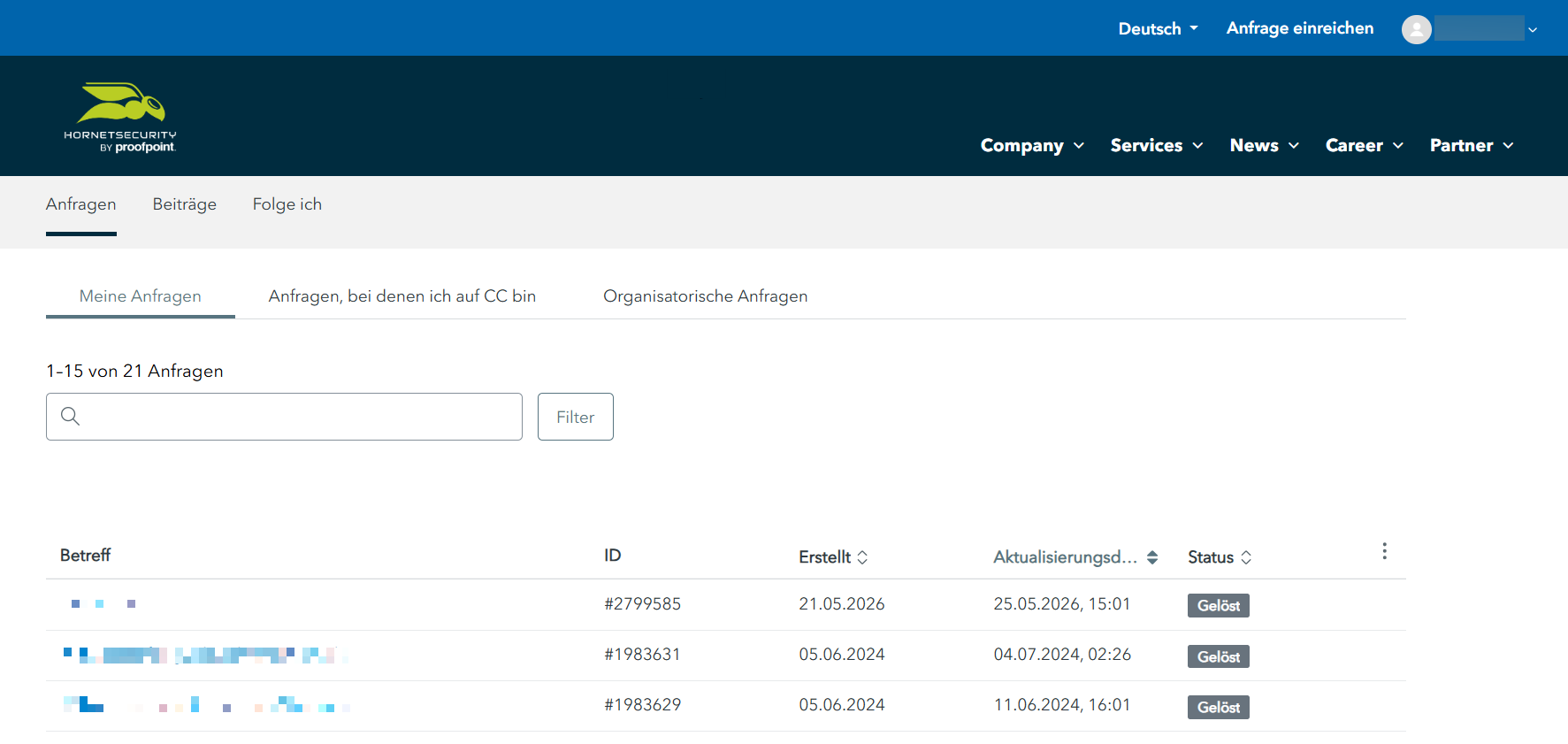
Task: Expand the Deutsch language dropdown
Action: pos(1158,28)
